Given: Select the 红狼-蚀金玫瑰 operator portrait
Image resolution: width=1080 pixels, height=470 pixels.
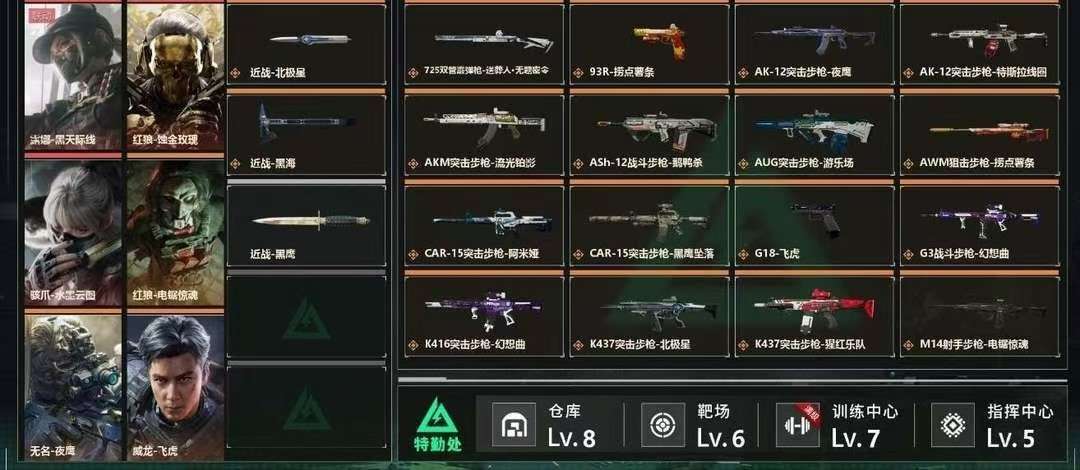Looking at the screenshot, I should pos(176,76).
